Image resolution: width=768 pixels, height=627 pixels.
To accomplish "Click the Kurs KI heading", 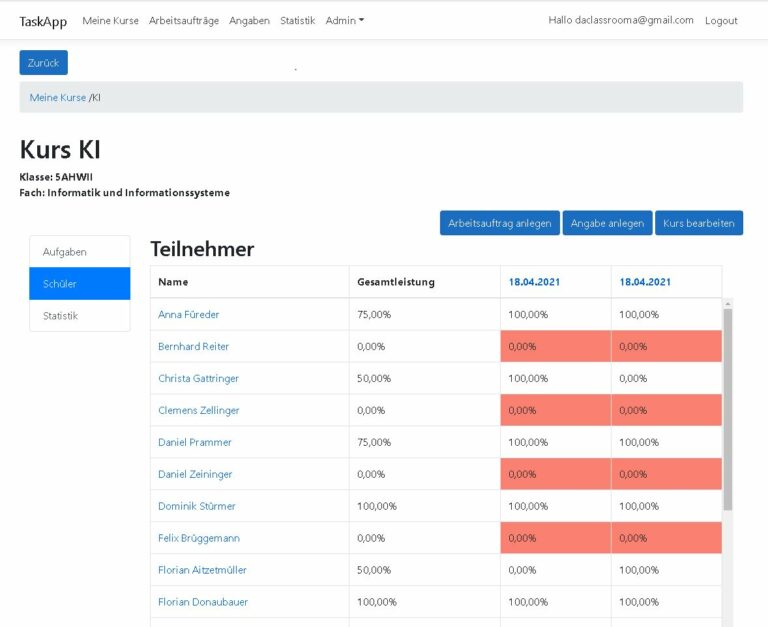I will (x=60, y=149).
